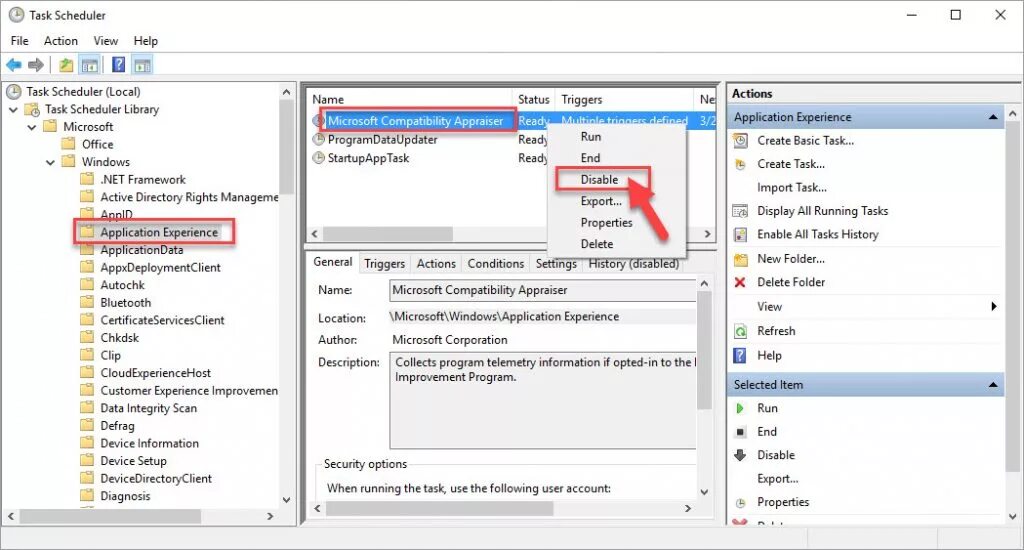Select the Customer Experience Improvement folder
The width and height of the screenshot is (1024, 550).
(x=189, y=391)
